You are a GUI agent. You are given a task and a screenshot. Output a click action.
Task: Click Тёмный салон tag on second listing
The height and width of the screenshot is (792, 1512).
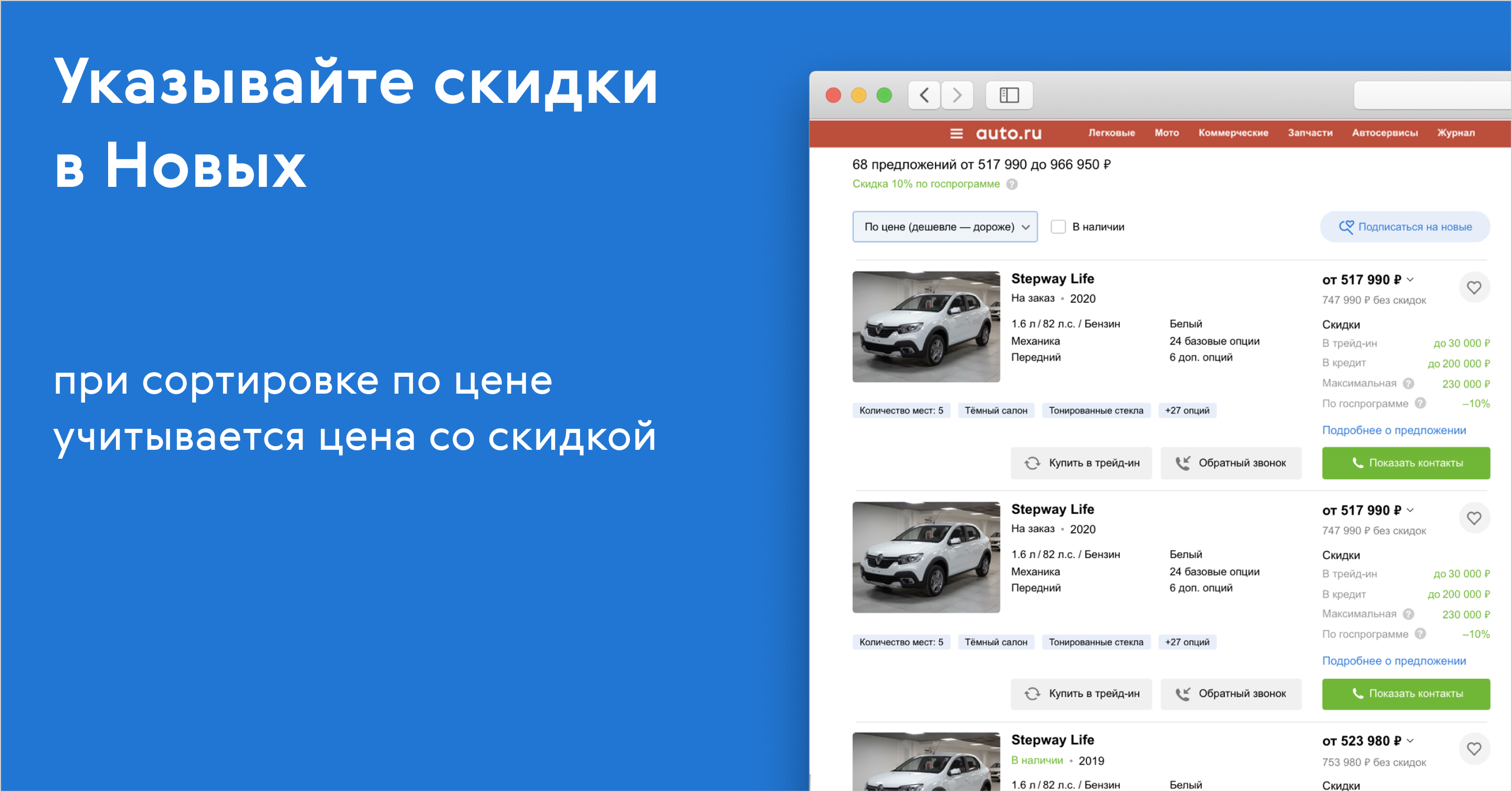click(996, 642)
